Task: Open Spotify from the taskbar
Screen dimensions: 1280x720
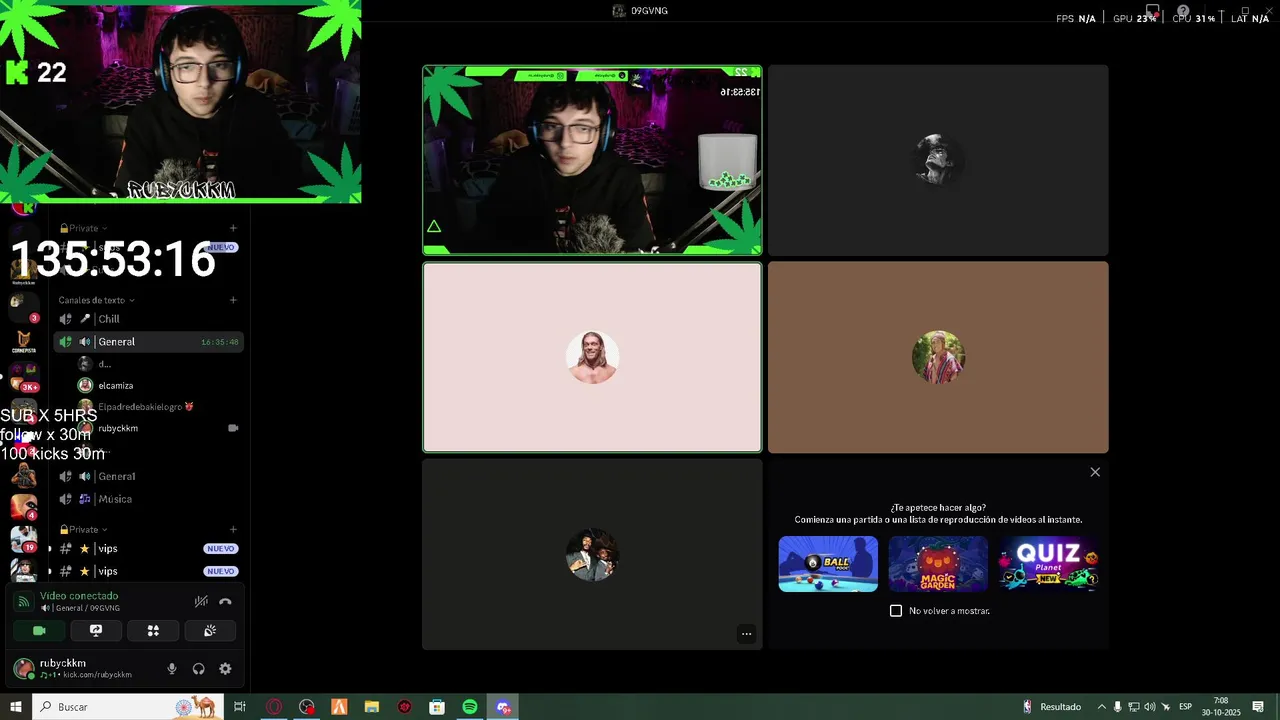Action: coord(470,707)
